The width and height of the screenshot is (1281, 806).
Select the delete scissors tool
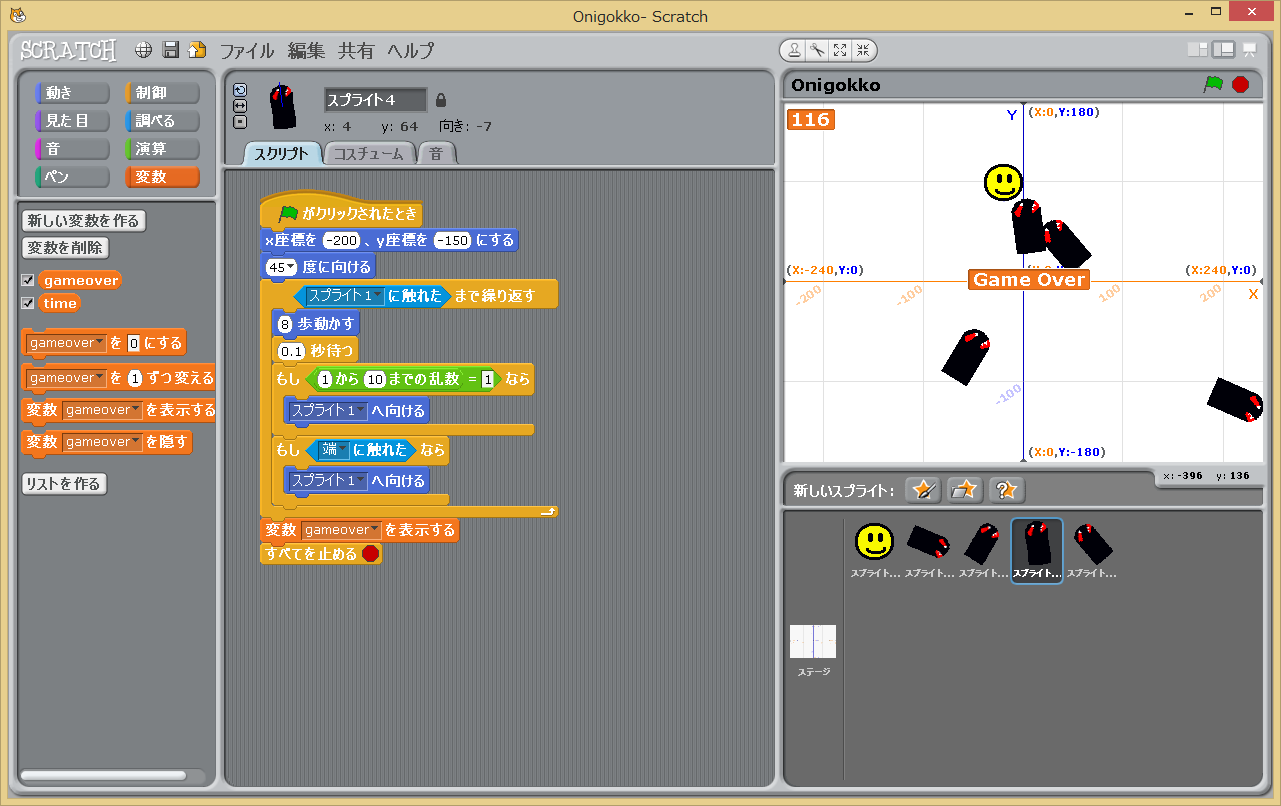(817, 50)
